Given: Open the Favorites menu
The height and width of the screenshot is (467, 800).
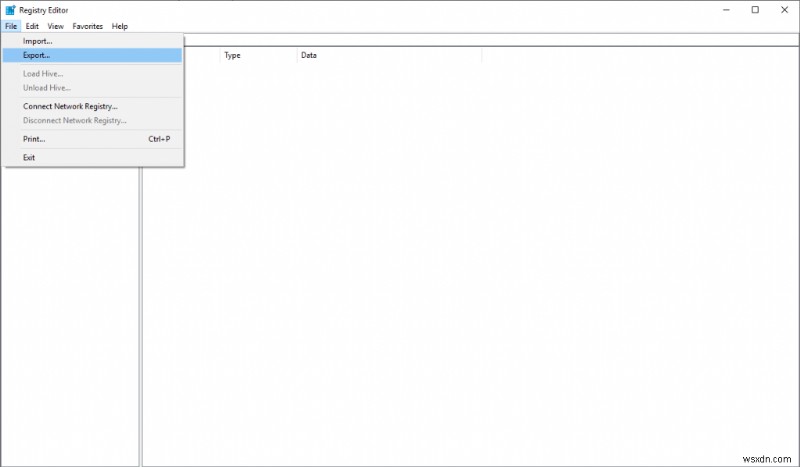Looking at the screenshot, I should pyautogui.click(x=88, y=26).
